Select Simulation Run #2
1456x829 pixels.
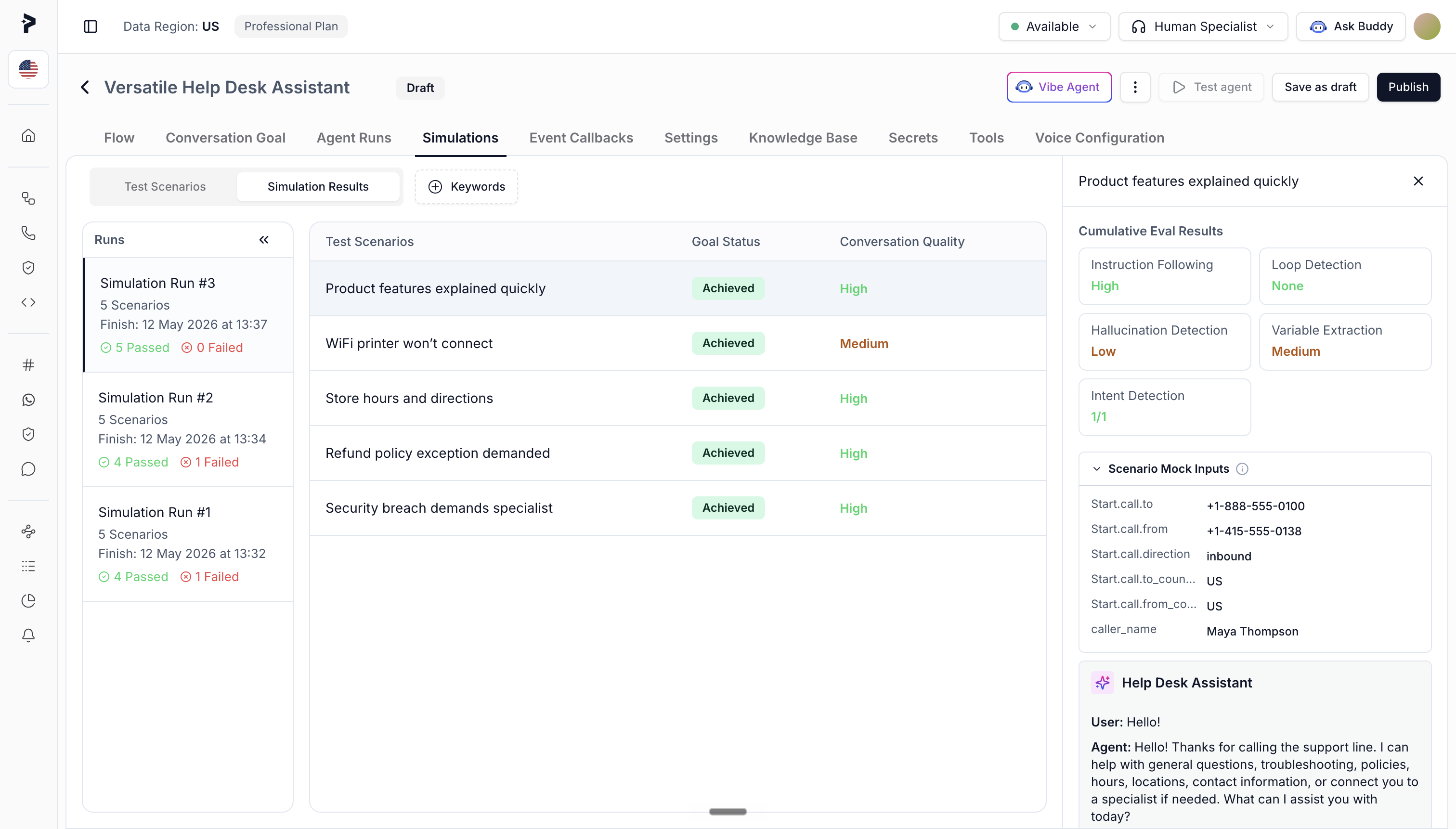click(x=188, y=429)
